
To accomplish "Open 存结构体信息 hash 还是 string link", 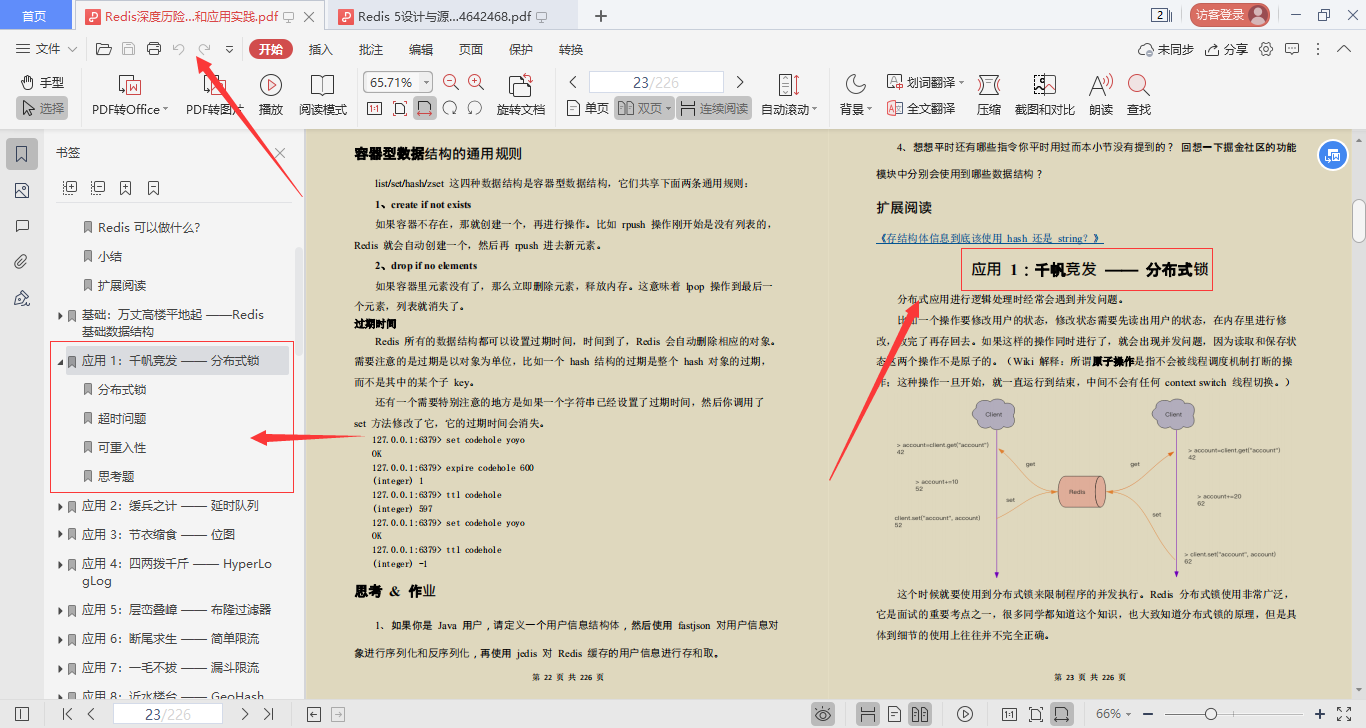I will 990,238.
